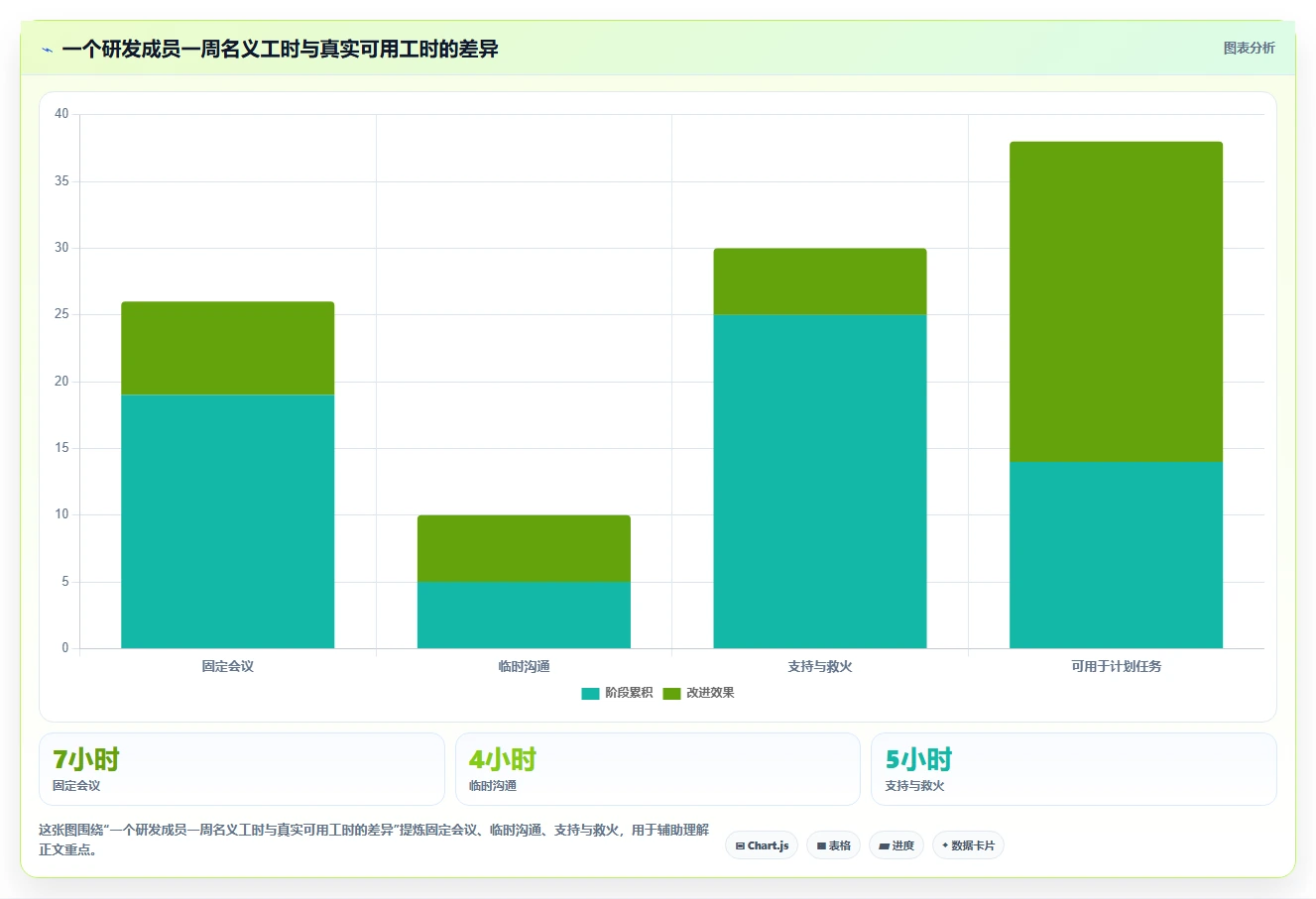Open the 5小时 支持与救火 data card

(x=1074, y=769)
